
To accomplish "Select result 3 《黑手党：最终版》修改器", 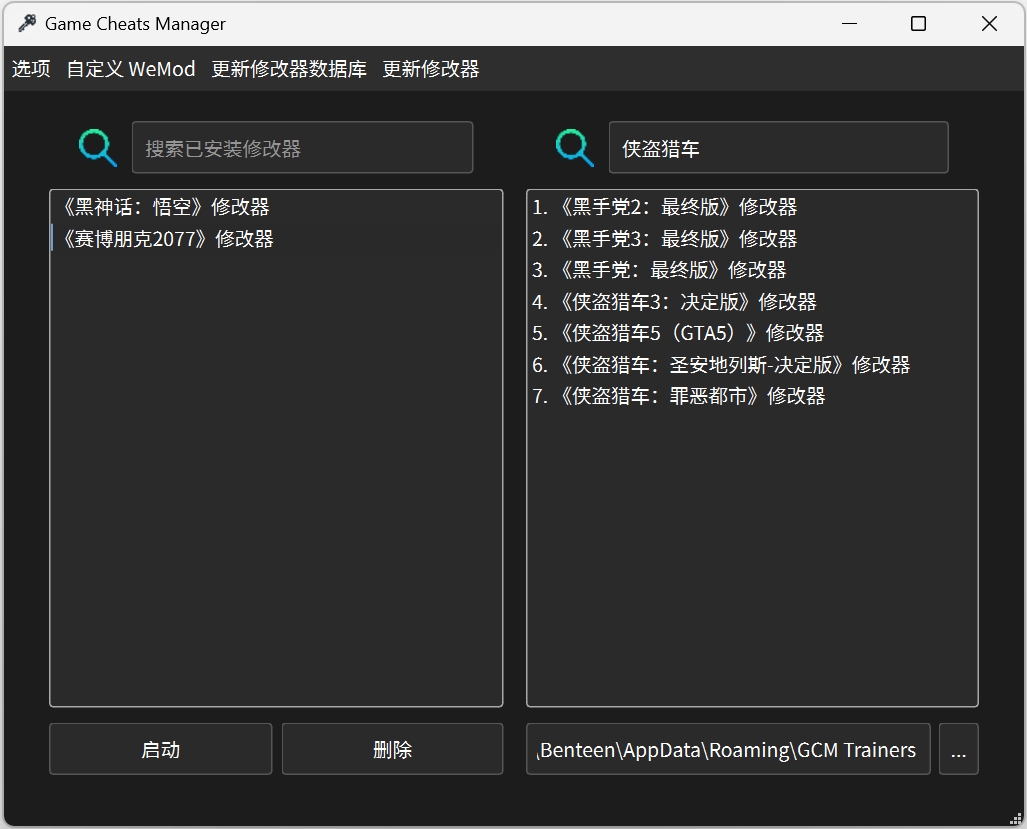I will point(753,270).
